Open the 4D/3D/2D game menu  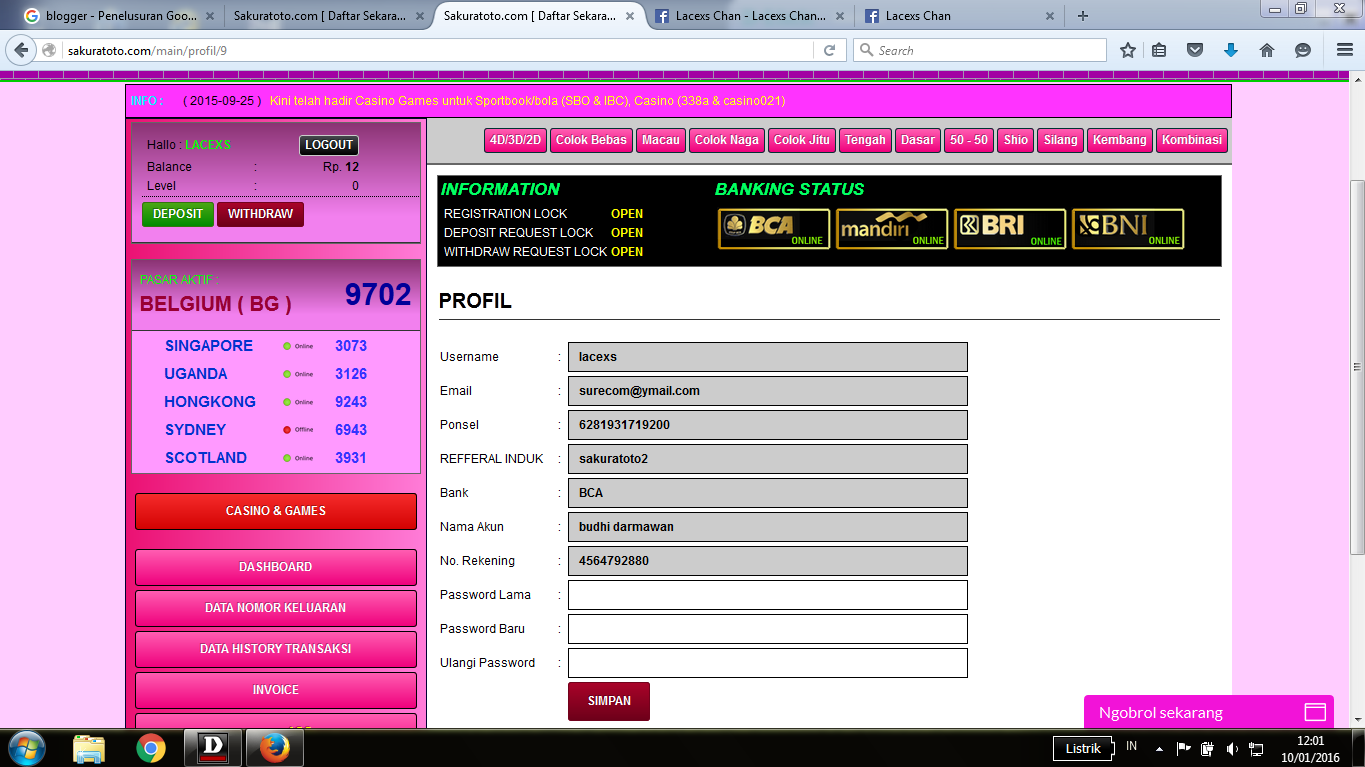pyautogui.click(x=515, y=140)
